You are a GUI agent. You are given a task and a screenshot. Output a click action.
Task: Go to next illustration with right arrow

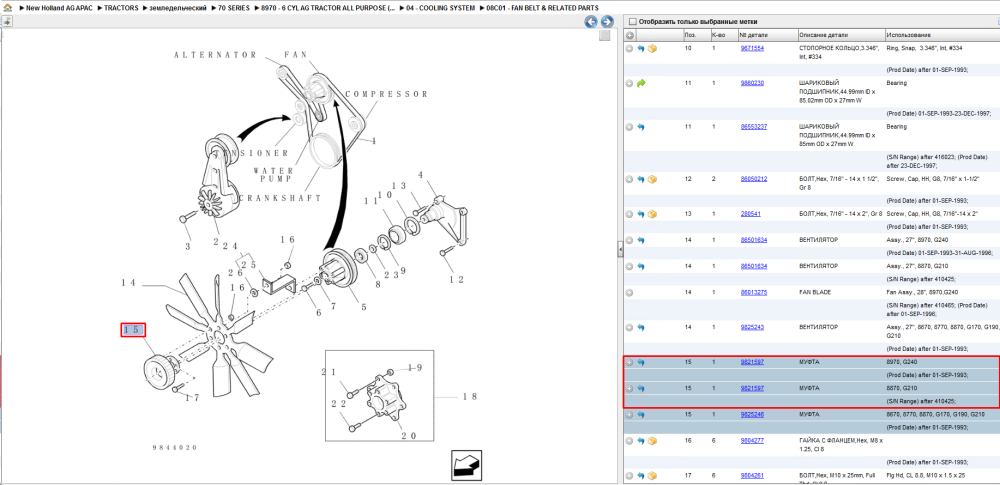click(607, 22)
